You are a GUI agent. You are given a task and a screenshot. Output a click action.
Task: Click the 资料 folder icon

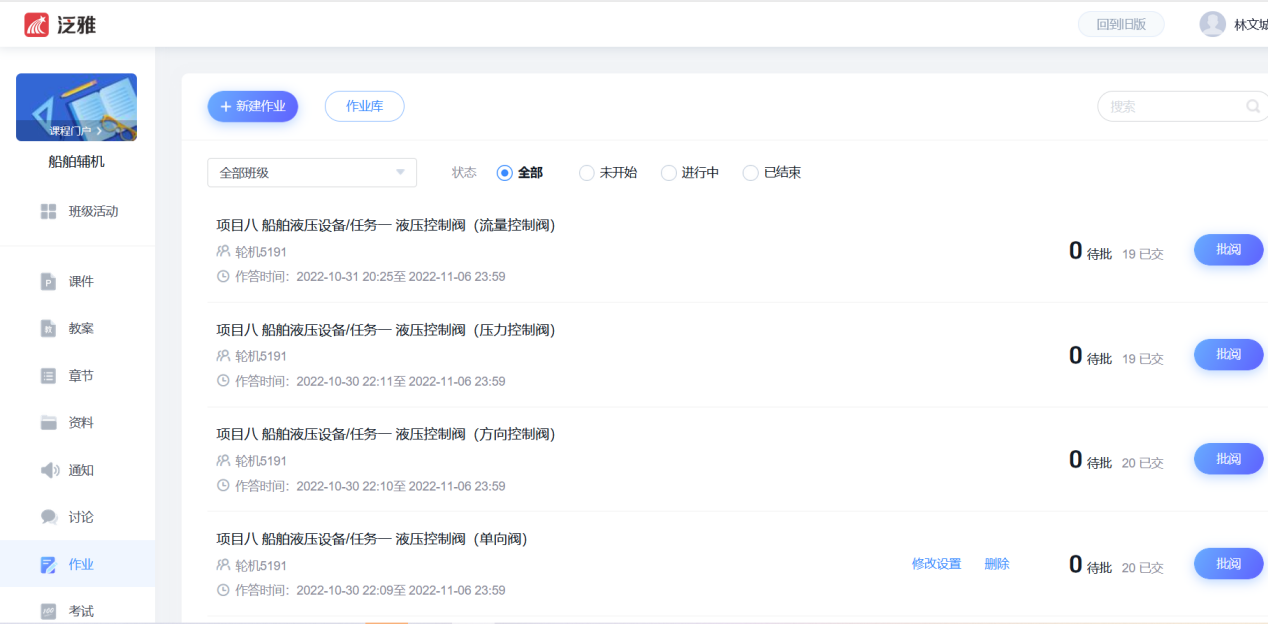tap(48, 423)
